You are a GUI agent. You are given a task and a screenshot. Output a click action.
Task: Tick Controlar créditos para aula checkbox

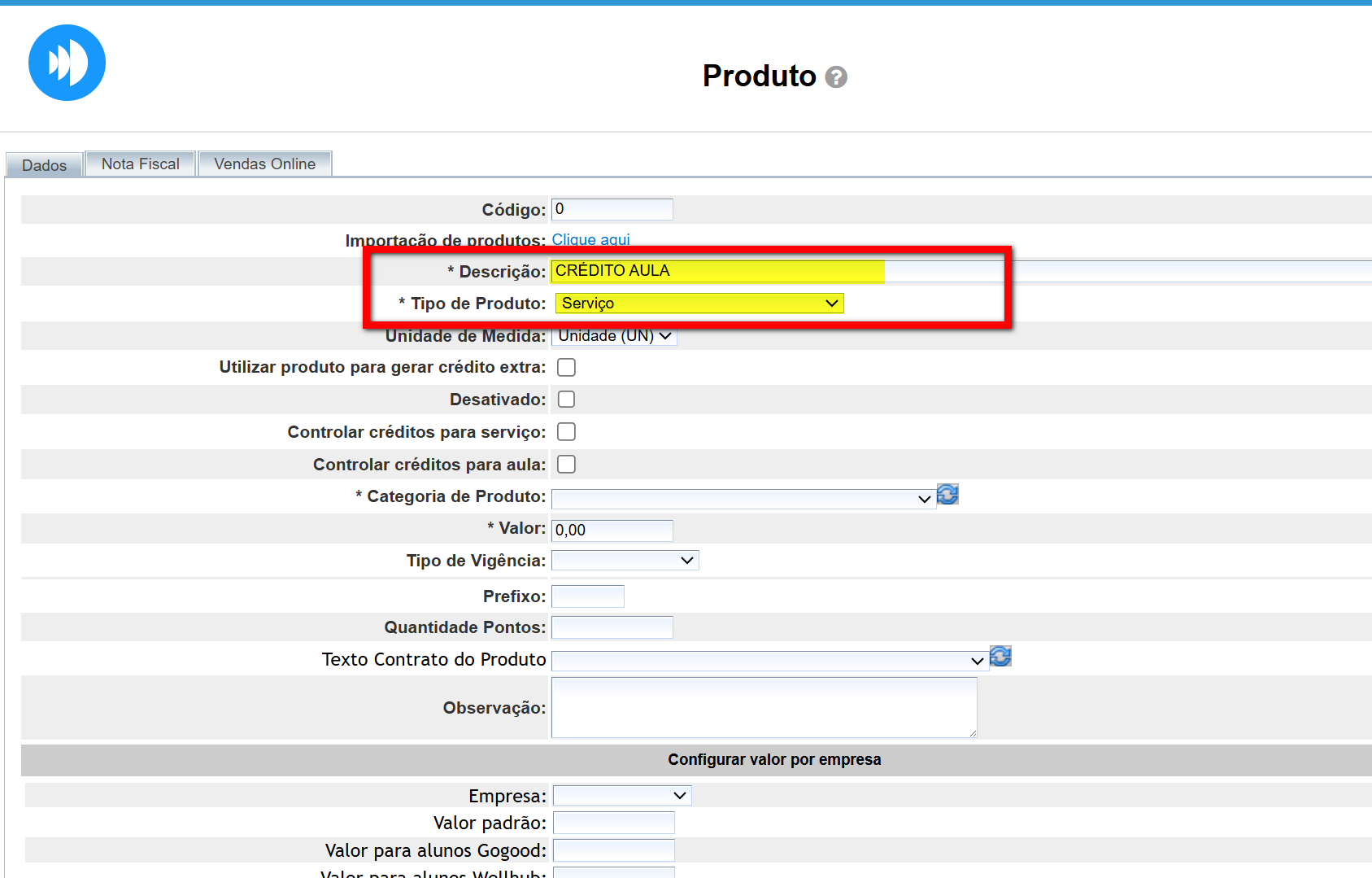[566, 465]
